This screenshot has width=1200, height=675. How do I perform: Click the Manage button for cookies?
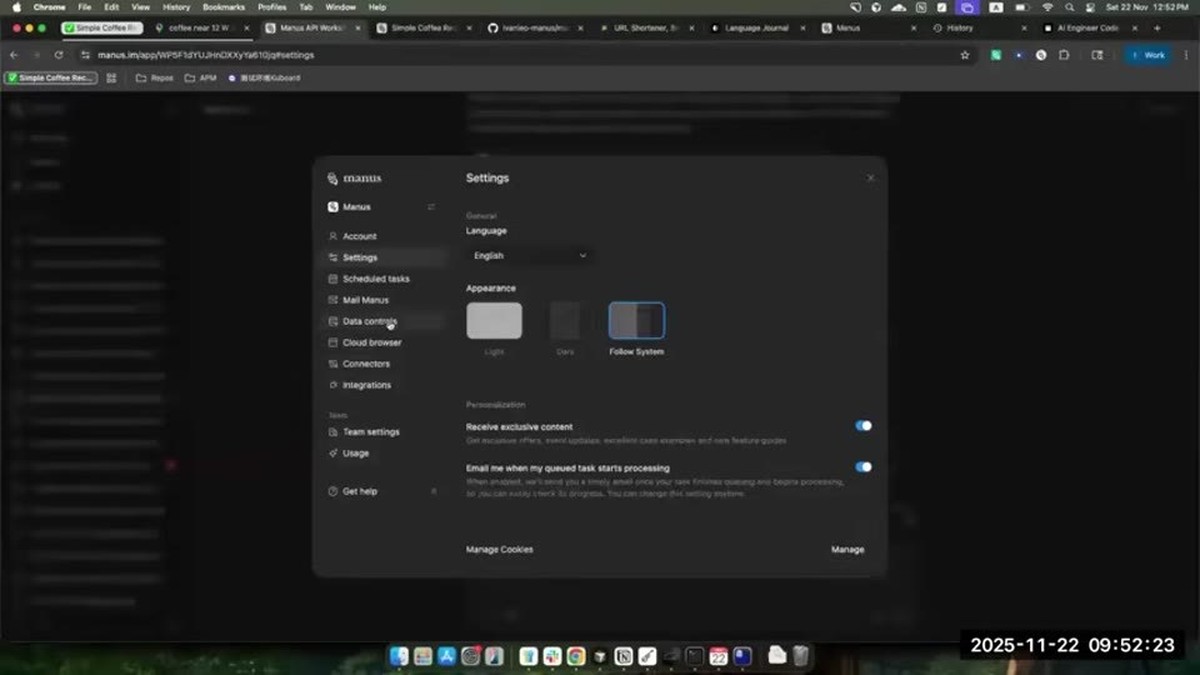click(847, 549)
